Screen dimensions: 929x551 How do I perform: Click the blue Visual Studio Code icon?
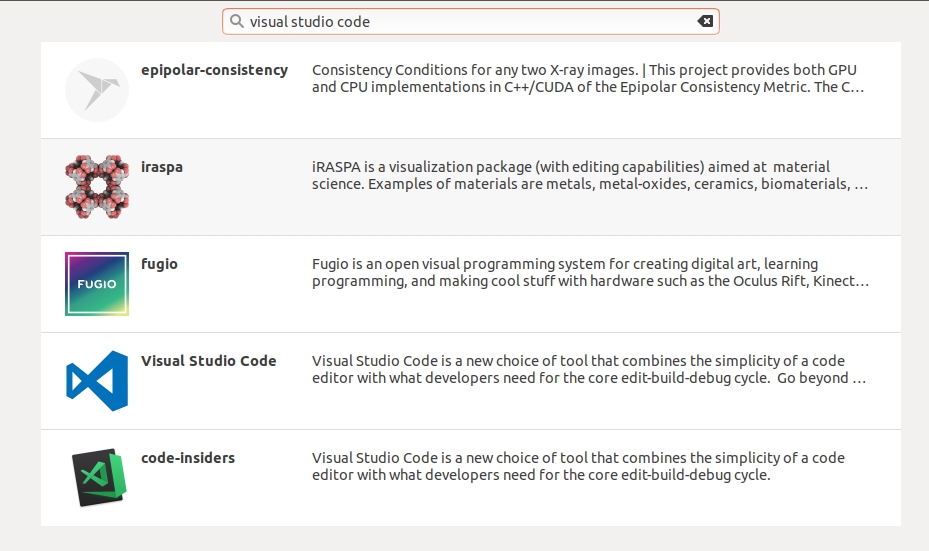click(97, 381)
